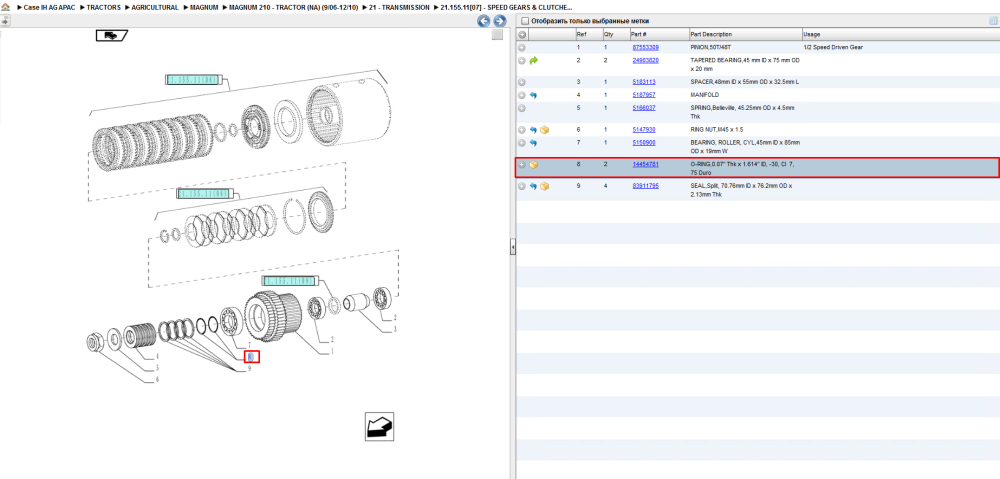Expand the SPACER row plus button

pos(522,82)
